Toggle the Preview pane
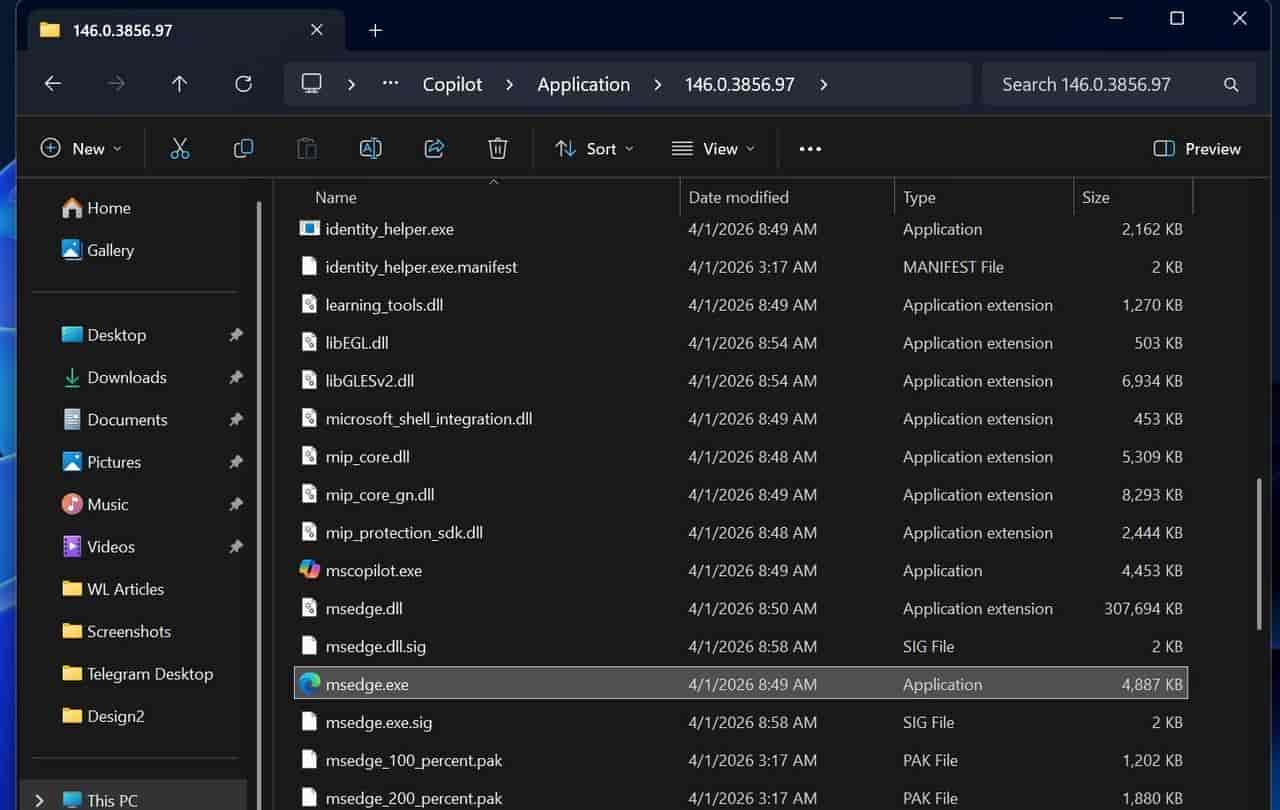1280x810 pixels. 1197,149
